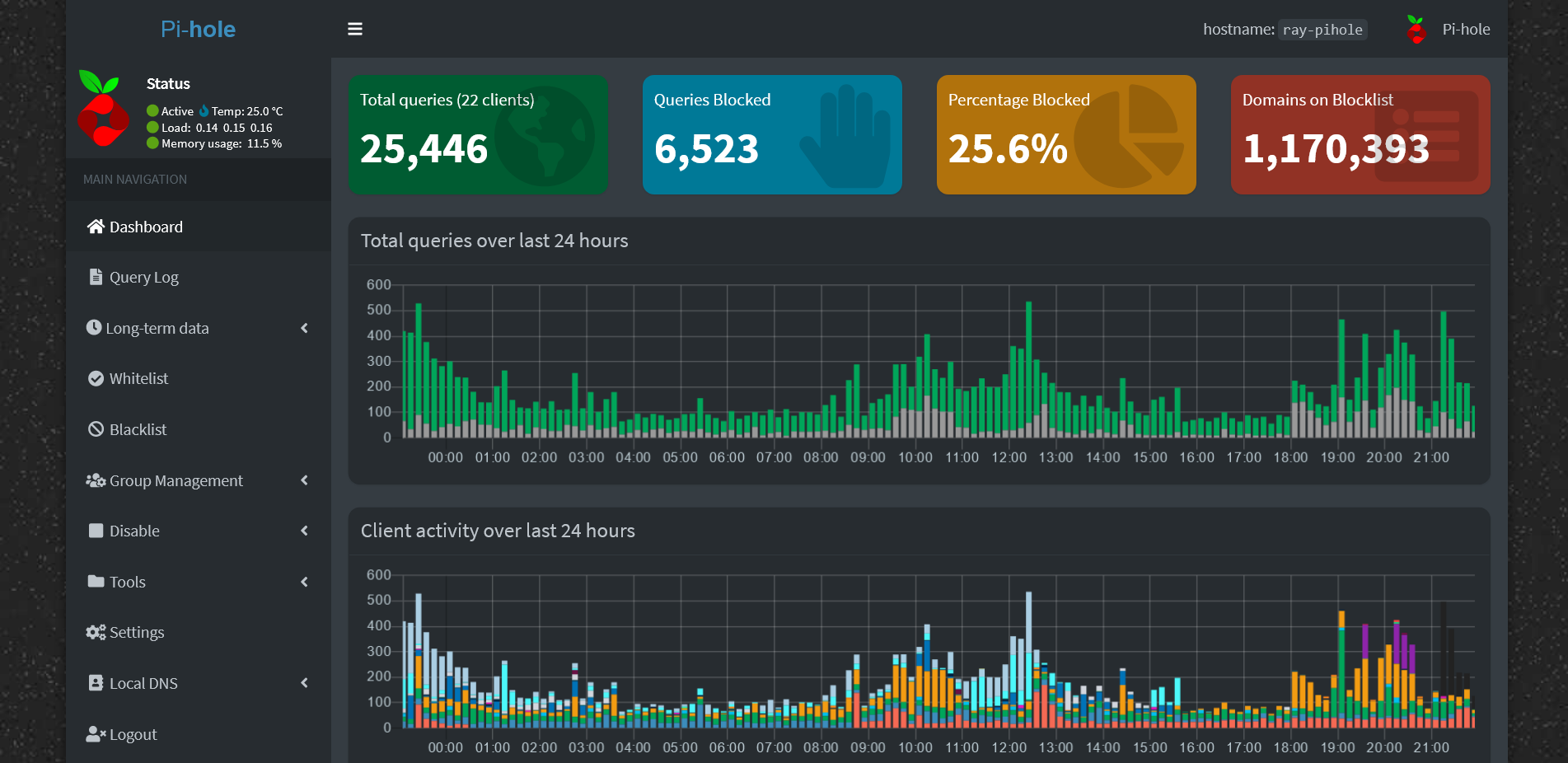
Task: Open the Percentage Blocked card
Action: [1066, 135]
